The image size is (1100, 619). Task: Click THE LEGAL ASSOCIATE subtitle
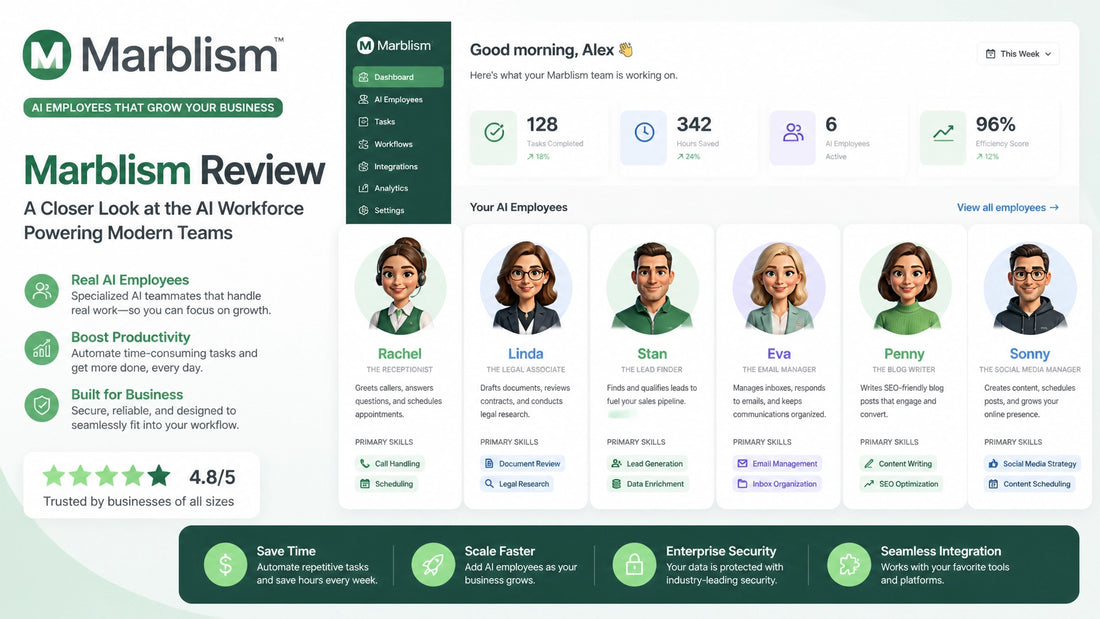click(525, 369)
